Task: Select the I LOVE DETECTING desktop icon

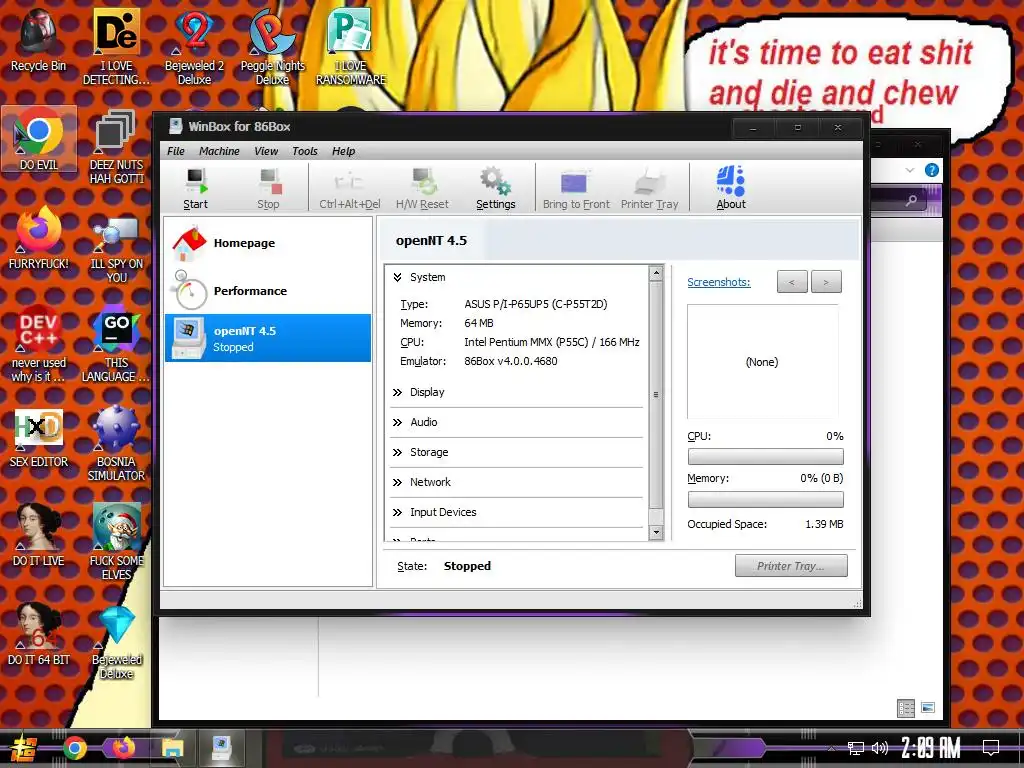Action: click(x=116, y=47)
